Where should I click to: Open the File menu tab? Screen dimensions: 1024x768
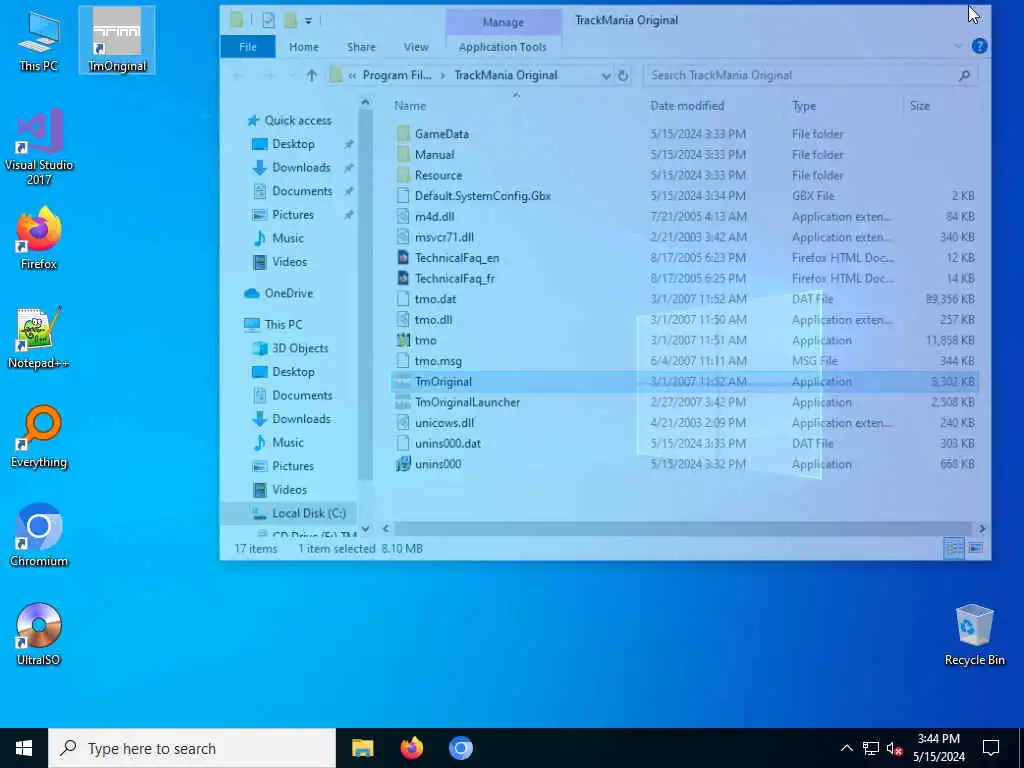248,47
